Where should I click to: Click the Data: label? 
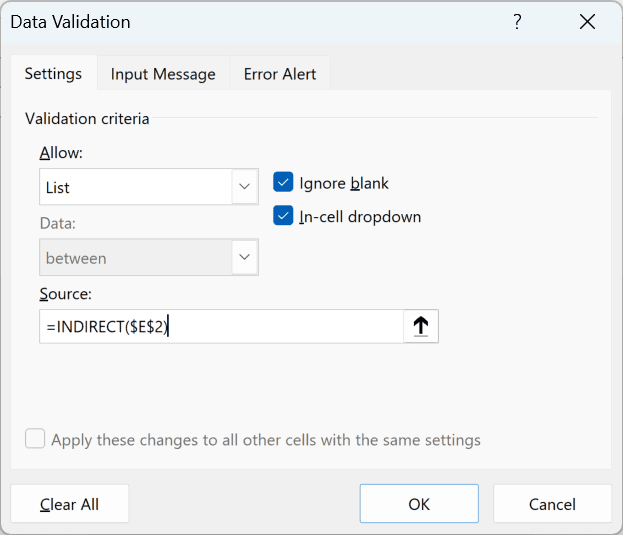(58, 223)
